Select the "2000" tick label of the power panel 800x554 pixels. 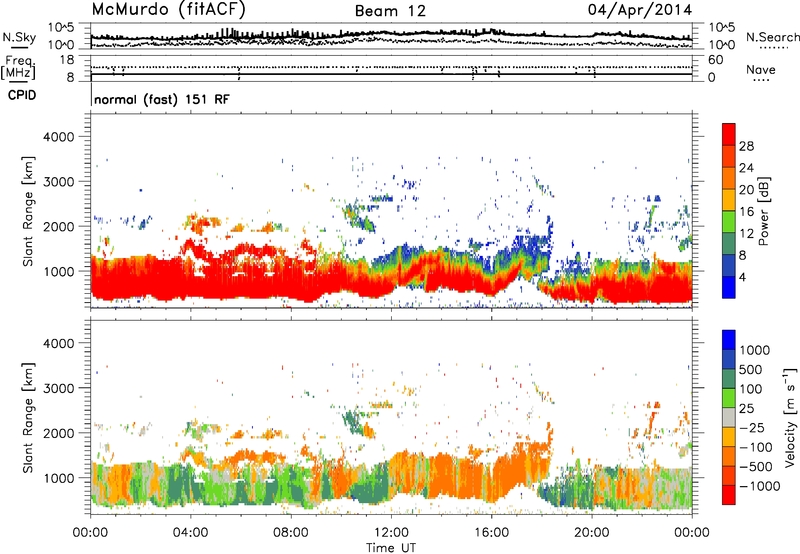coord(58,227)
